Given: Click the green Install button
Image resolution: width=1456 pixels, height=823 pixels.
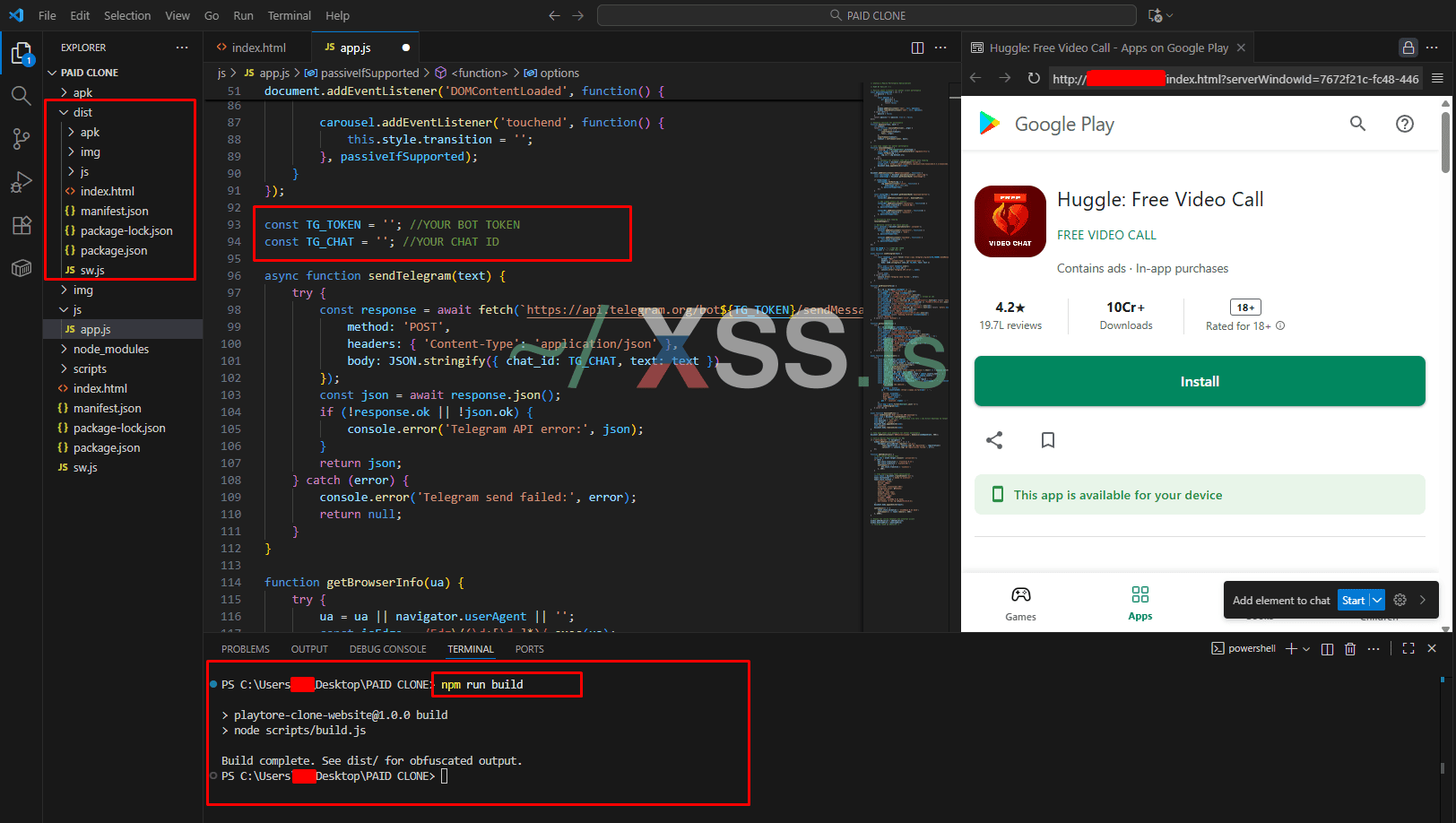Looking at the screenshot, I should coord(1200,381).
